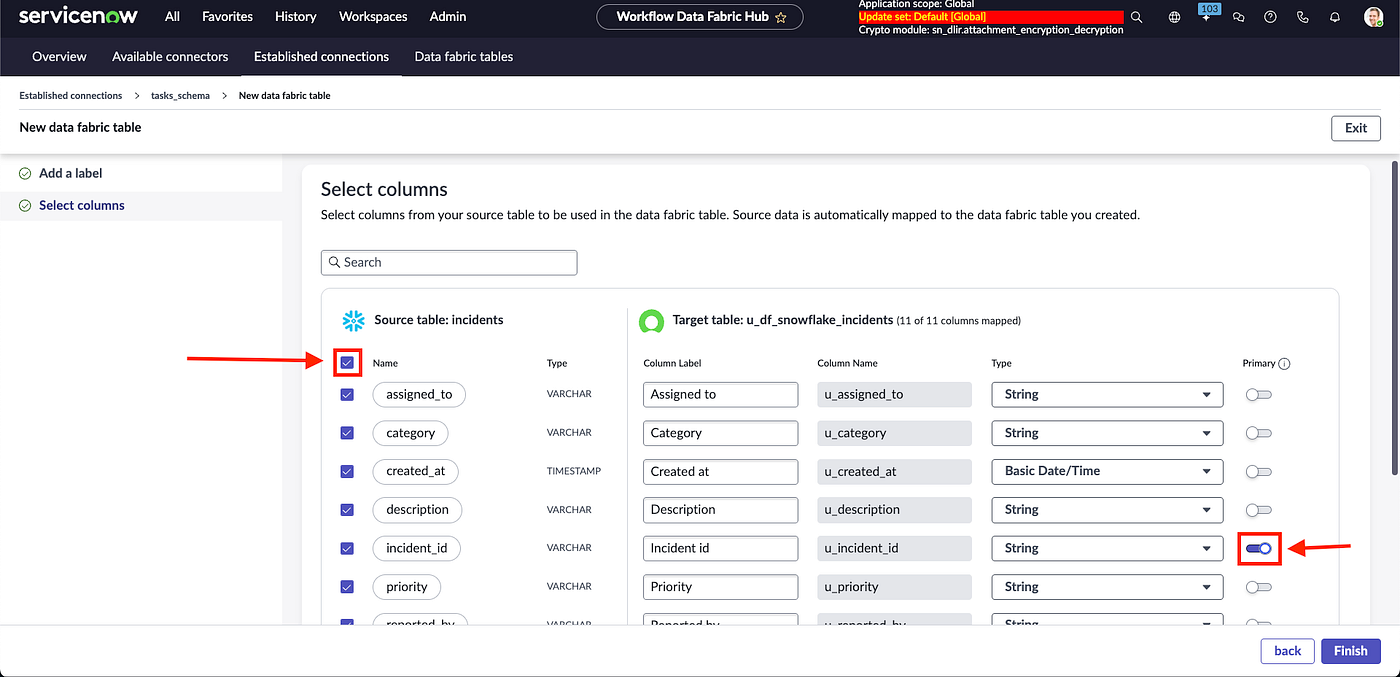This screenshot has width=1400, height=677.
Task: Open the All menu
Action: click(172, 17)
